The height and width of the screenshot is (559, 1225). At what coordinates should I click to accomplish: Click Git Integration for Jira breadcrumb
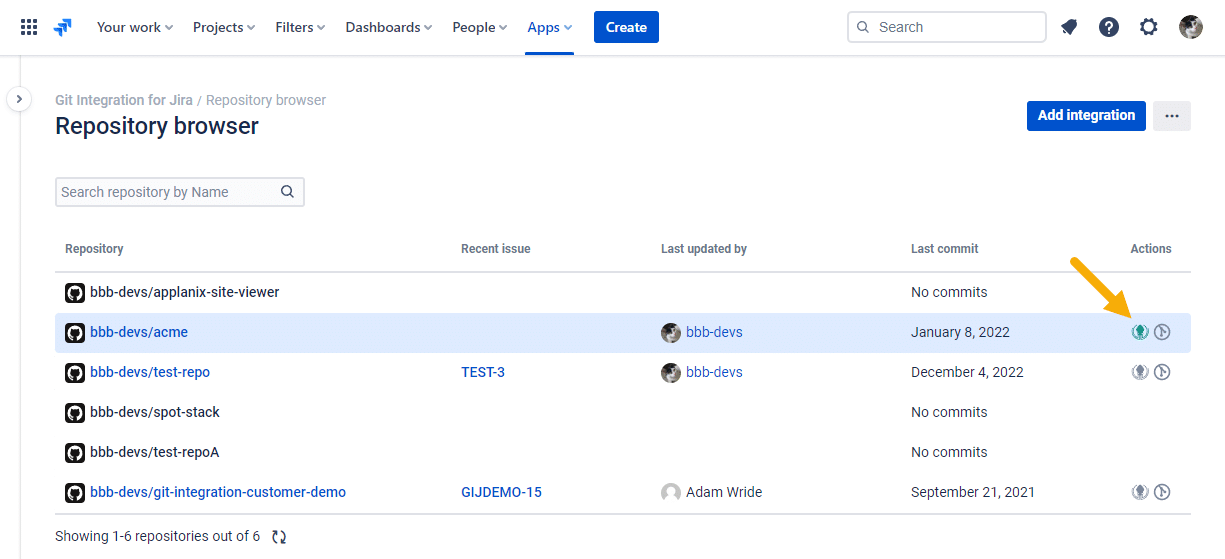[x=124, y=100]
